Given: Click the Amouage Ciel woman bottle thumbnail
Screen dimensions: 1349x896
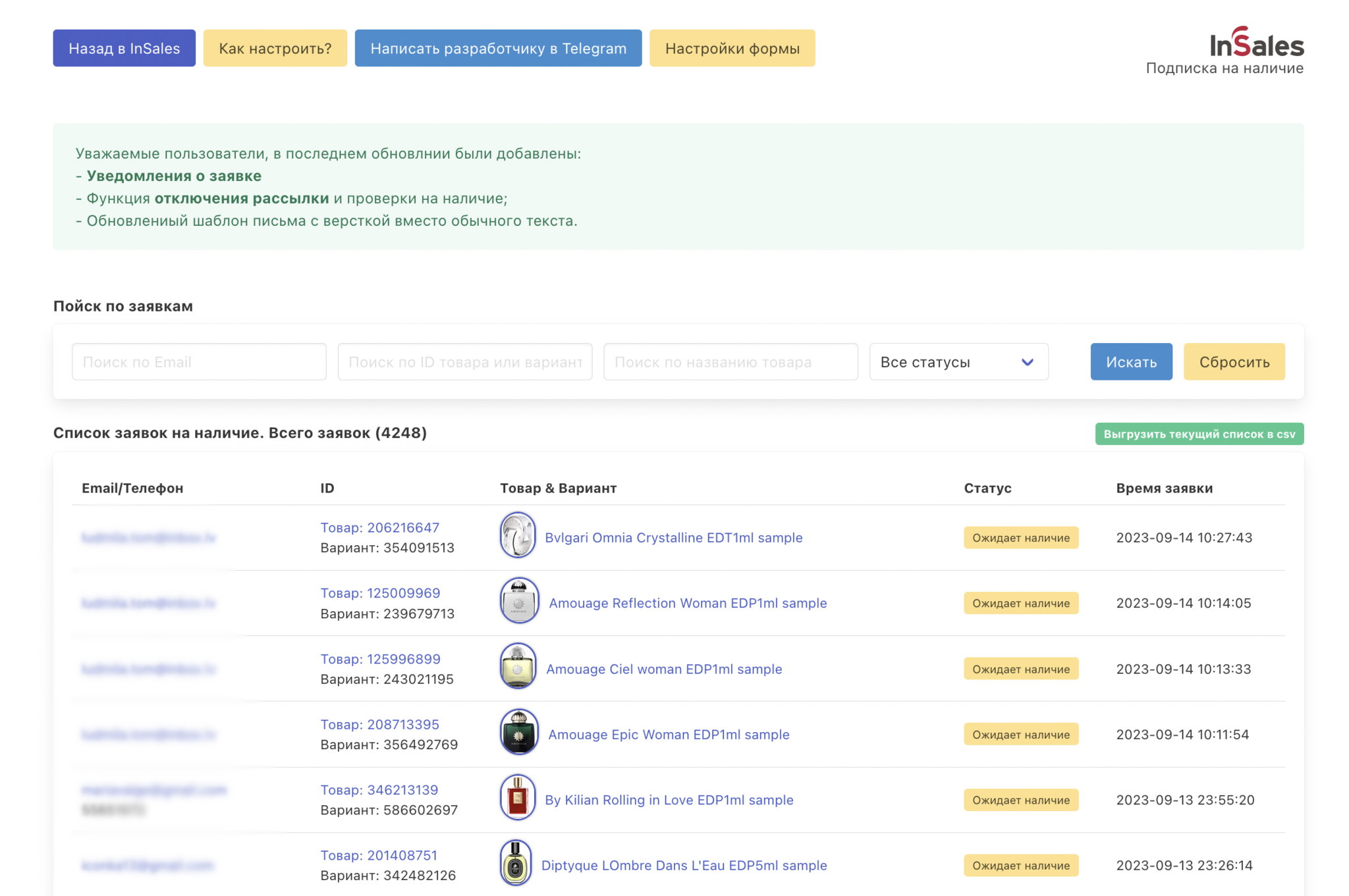Looking at the screenshot, I should [x=518, y=666].
